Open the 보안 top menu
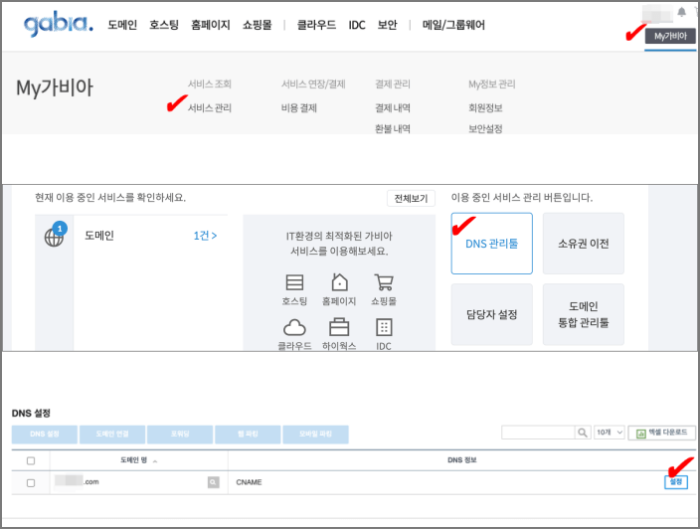The image size is (700, 529). [x=387, y=25]
